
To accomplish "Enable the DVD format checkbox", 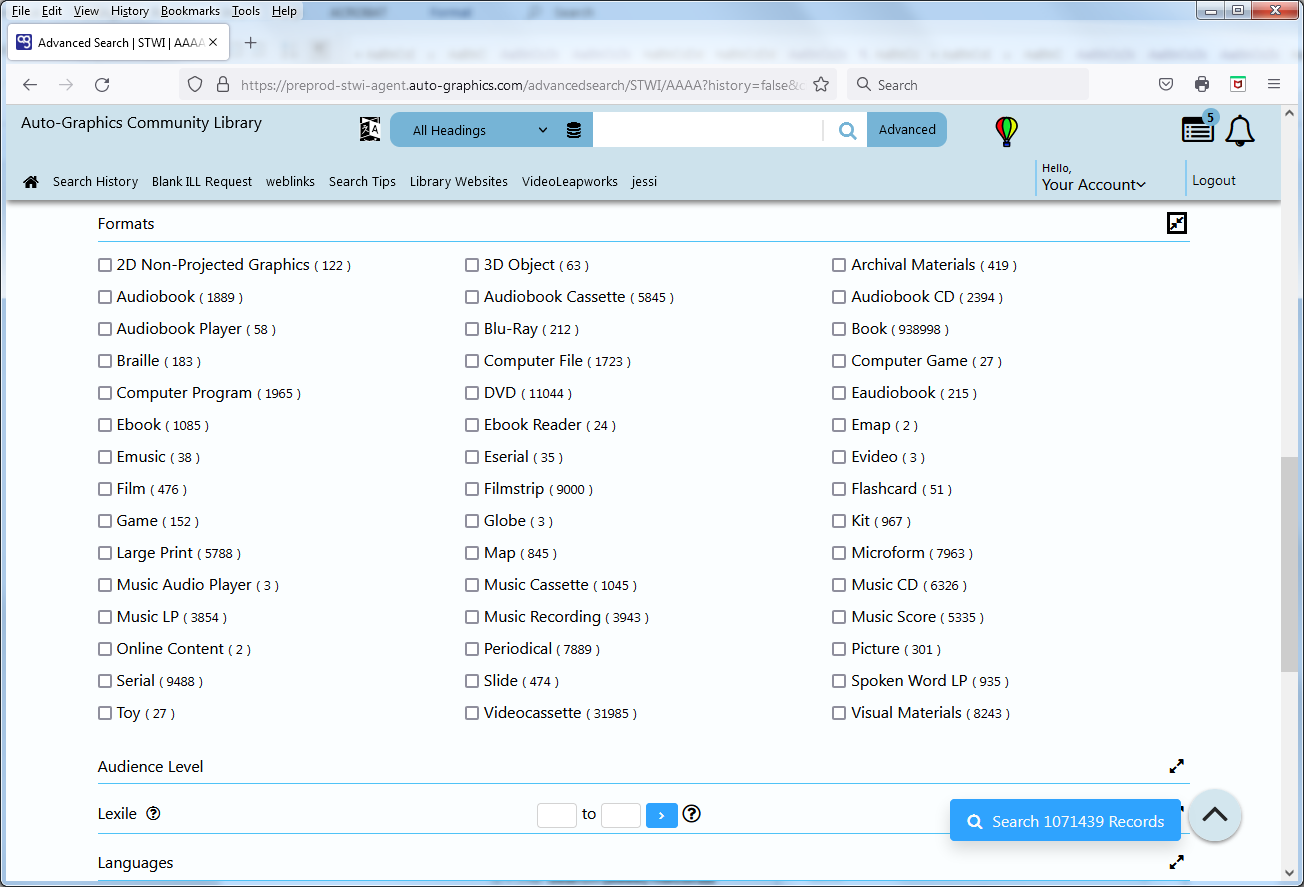I will click(x=472, y=393).
